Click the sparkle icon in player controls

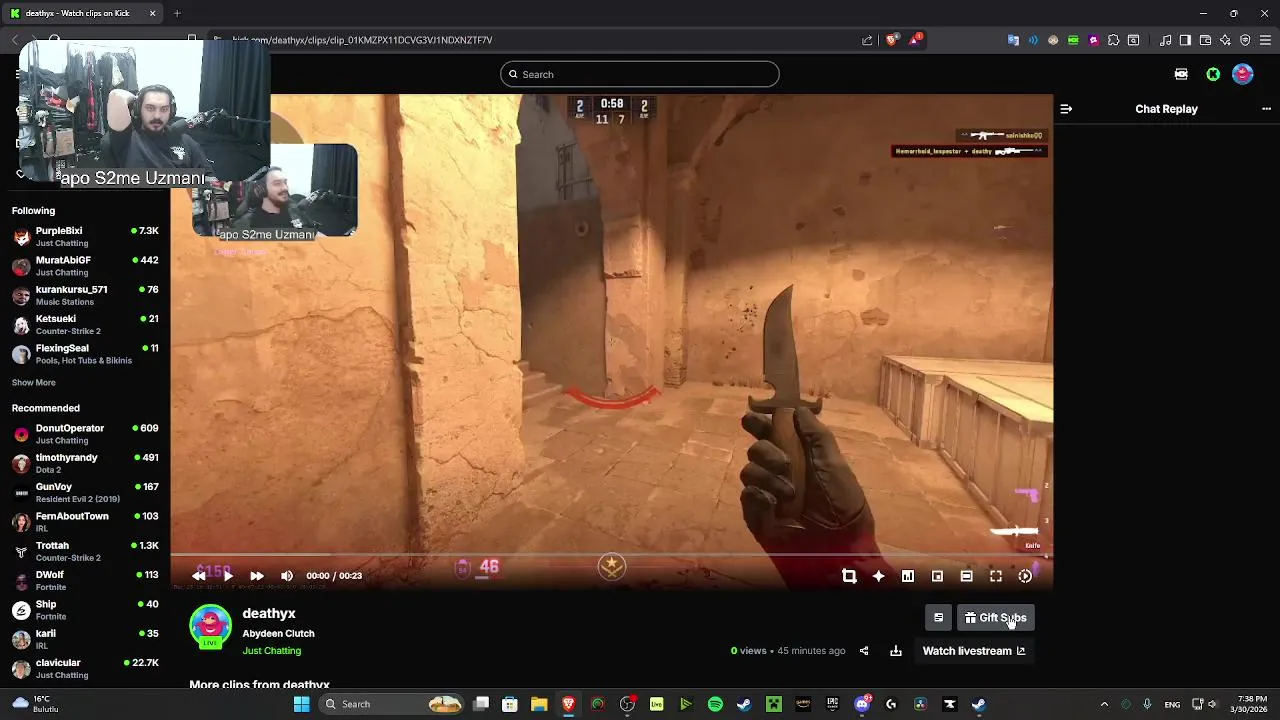pyautogui.click(x=878, y=576)
